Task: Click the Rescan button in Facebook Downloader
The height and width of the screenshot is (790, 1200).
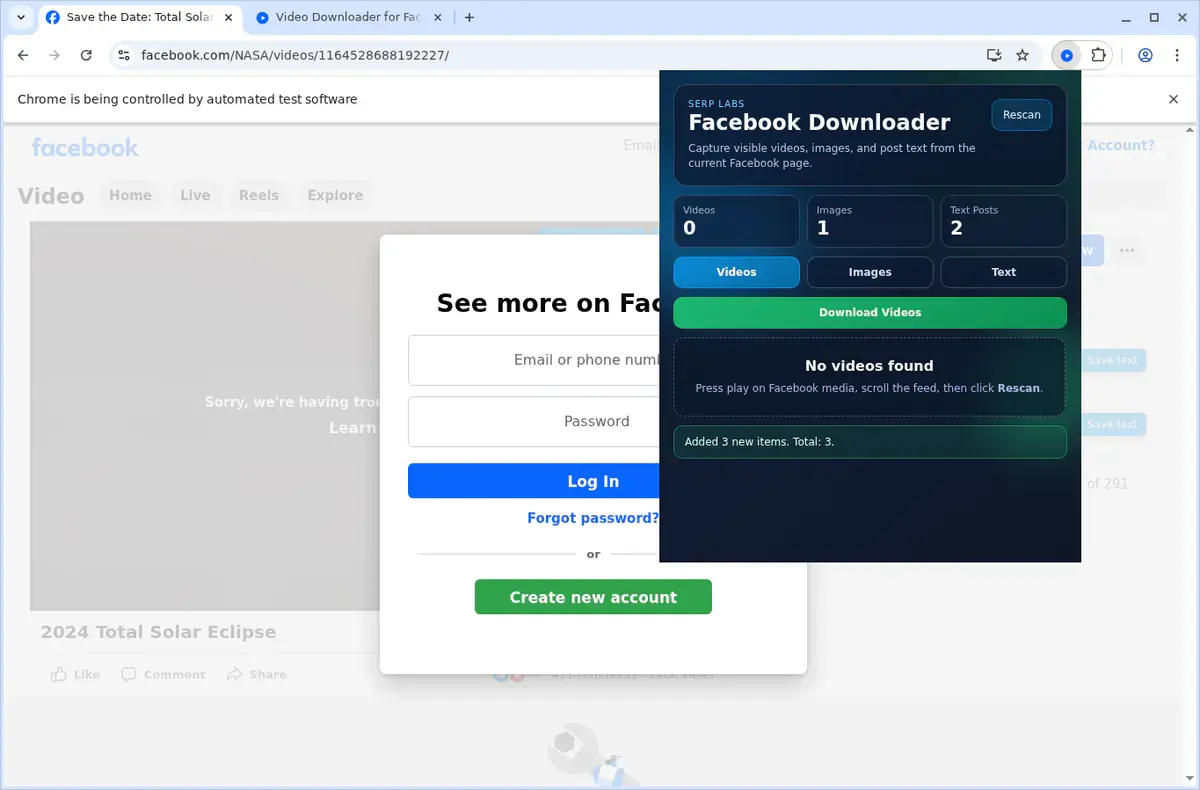Action: tap(1021, 115)
